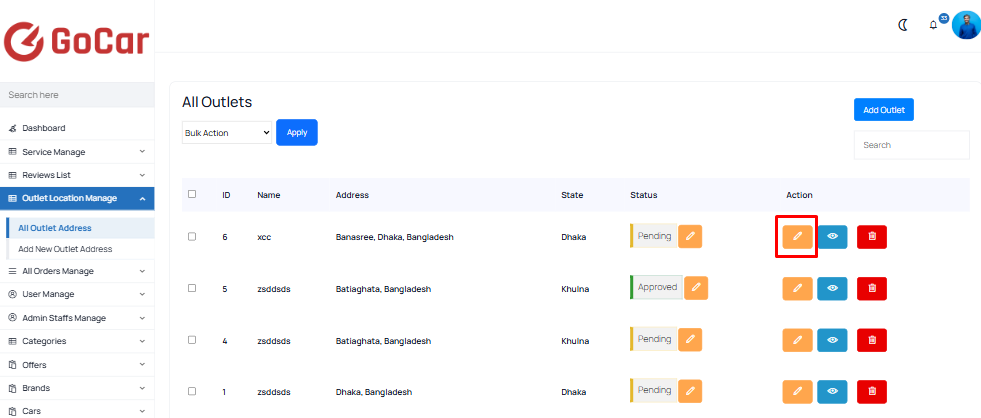The width and height of the screenshot is (981, 418).
Task: Delete outlet ID 1 with trash button
Action: pyautogui.click(x=872, y=391)
